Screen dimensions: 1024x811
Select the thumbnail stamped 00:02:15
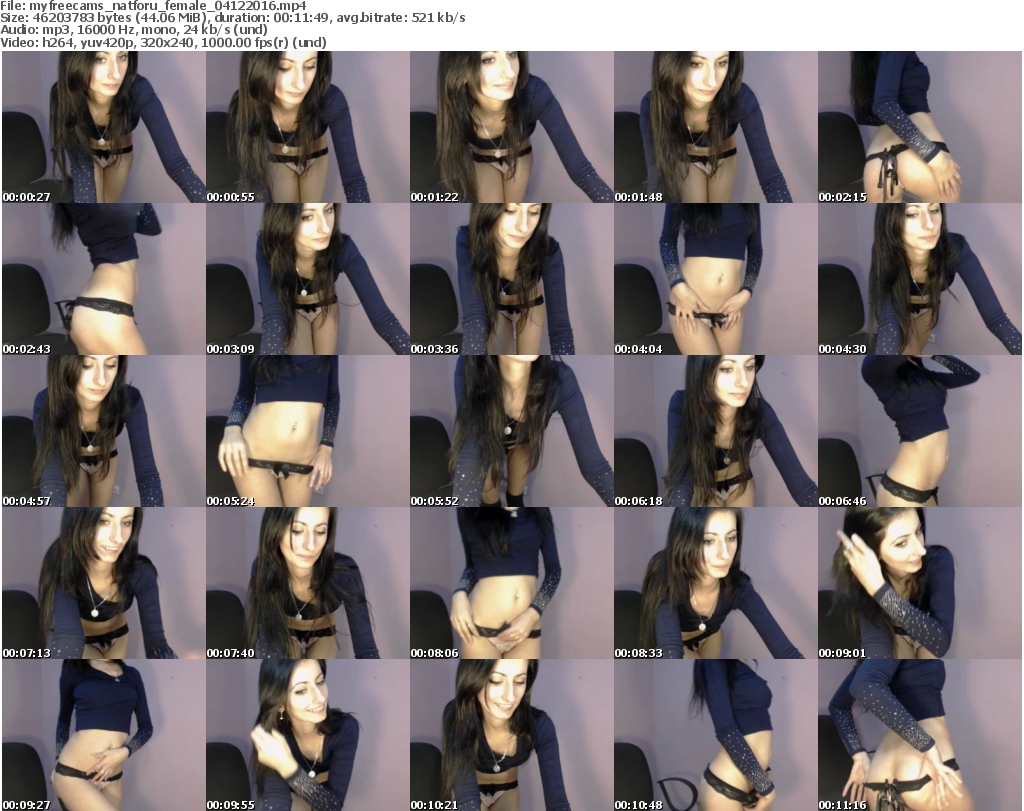tap(920, 127)
